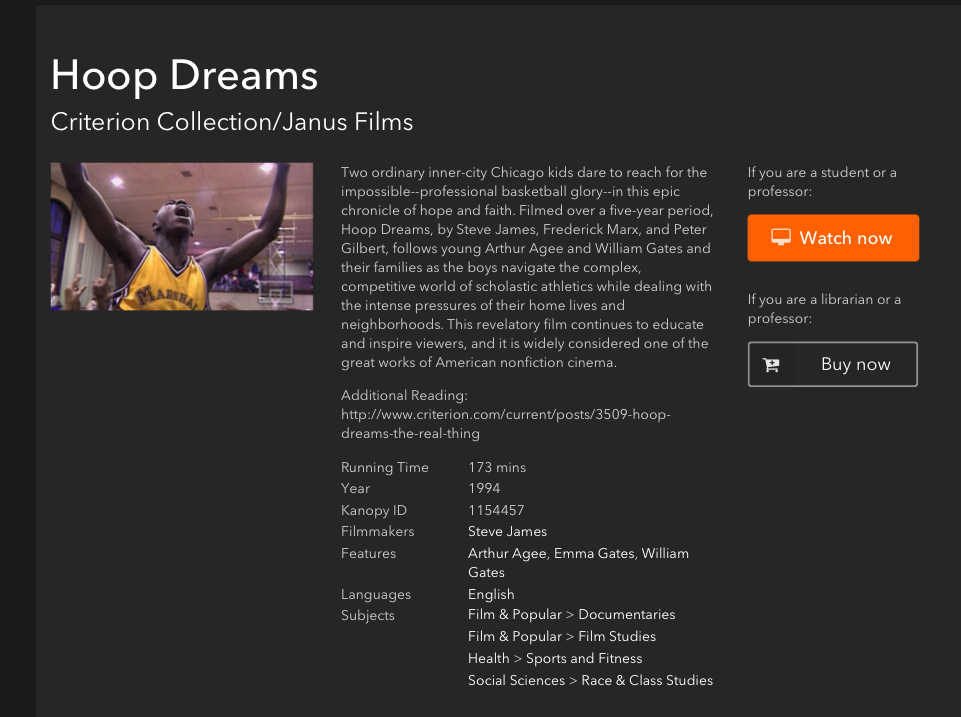The width and height of the screenshot is (961, 717).
Task: Filter by English language
Action: [x=491, y=594]
